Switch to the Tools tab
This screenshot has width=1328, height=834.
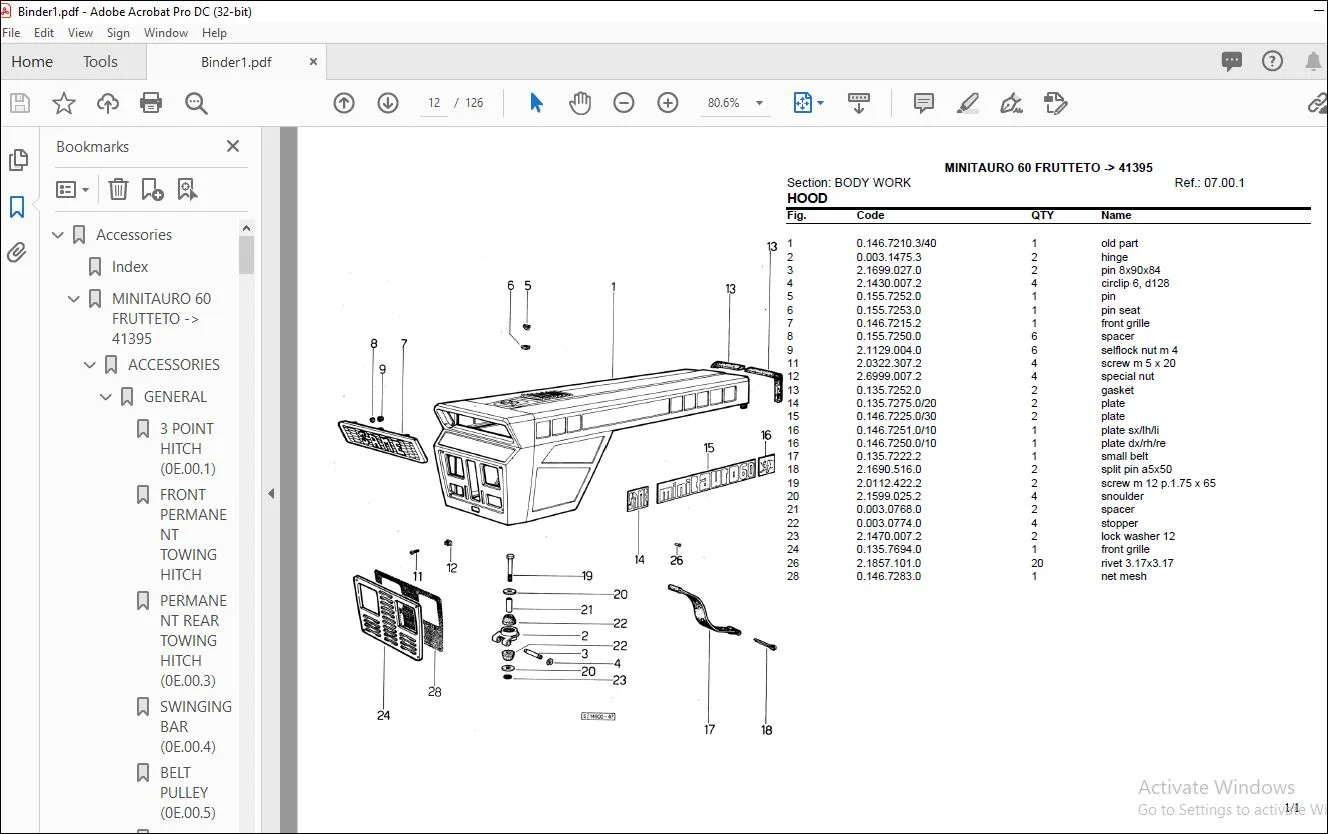click(x=100, y=62)
